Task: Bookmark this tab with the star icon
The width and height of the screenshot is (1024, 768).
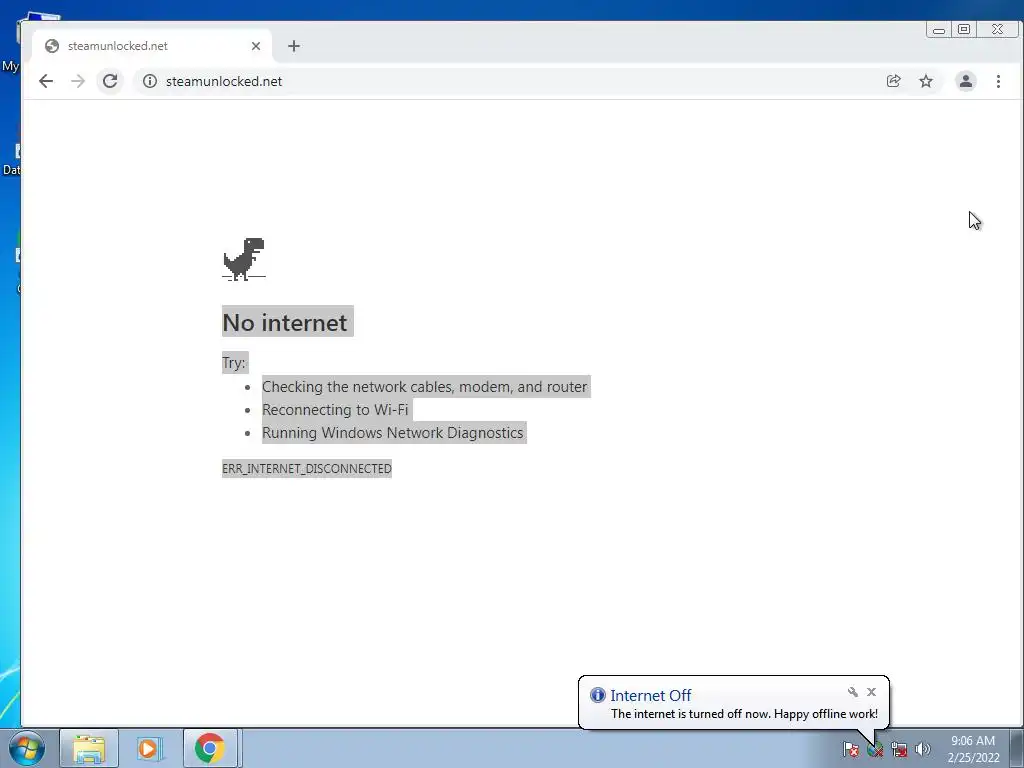Action: [926, 81]
